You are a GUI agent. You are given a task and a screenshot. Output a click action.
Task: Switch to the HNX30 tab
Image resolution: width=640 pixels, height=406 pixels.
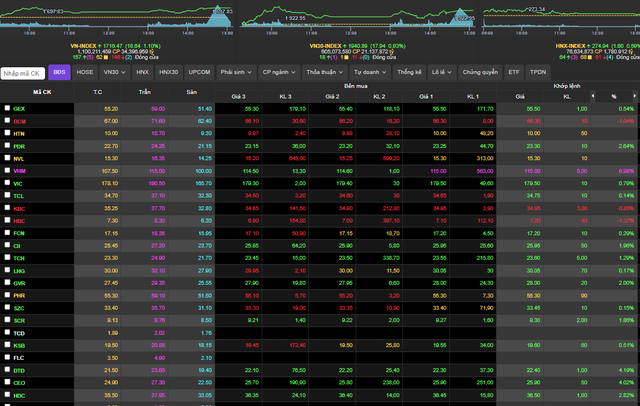(x=168, y=73)
